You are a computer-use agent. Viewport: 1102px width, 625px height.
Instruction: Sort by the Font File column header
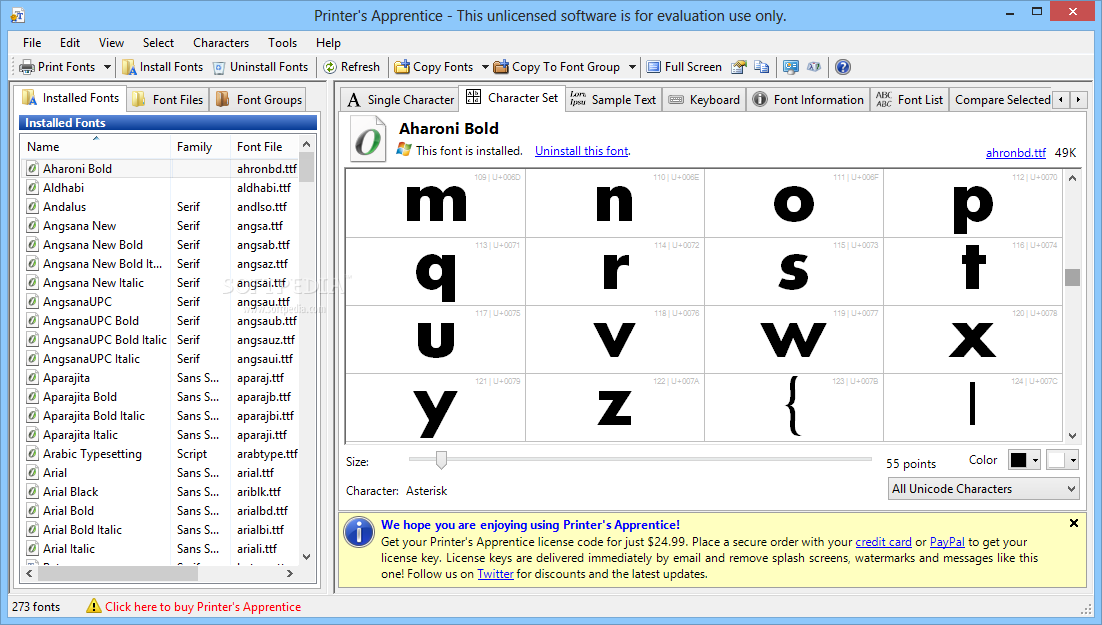point(264,146)
